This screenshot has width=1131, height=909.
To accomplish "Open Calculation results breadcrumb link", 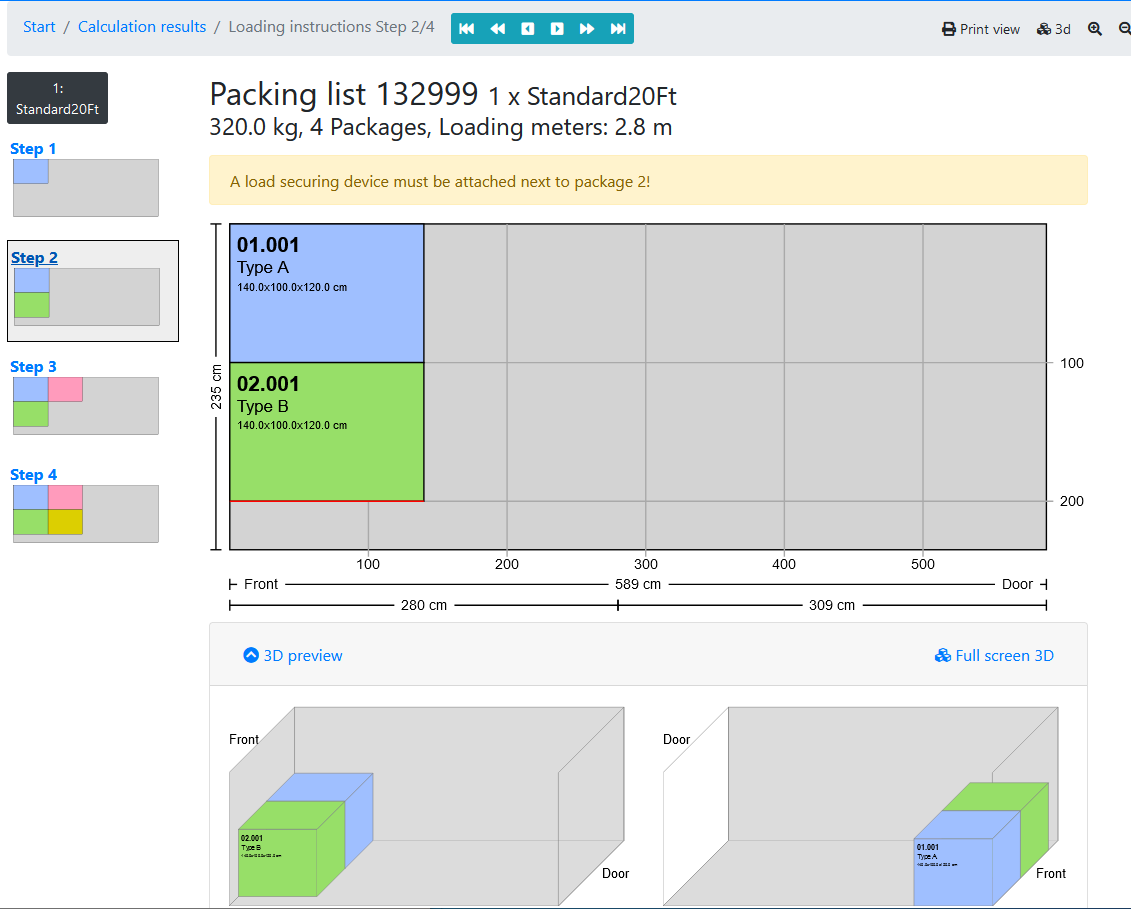I will pos(142,26).
